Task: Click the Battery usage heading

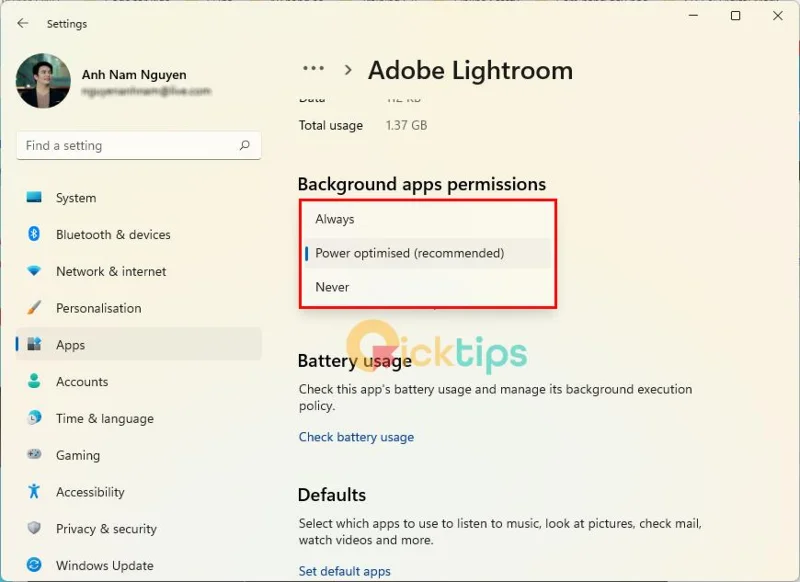Action: point(355,361)
